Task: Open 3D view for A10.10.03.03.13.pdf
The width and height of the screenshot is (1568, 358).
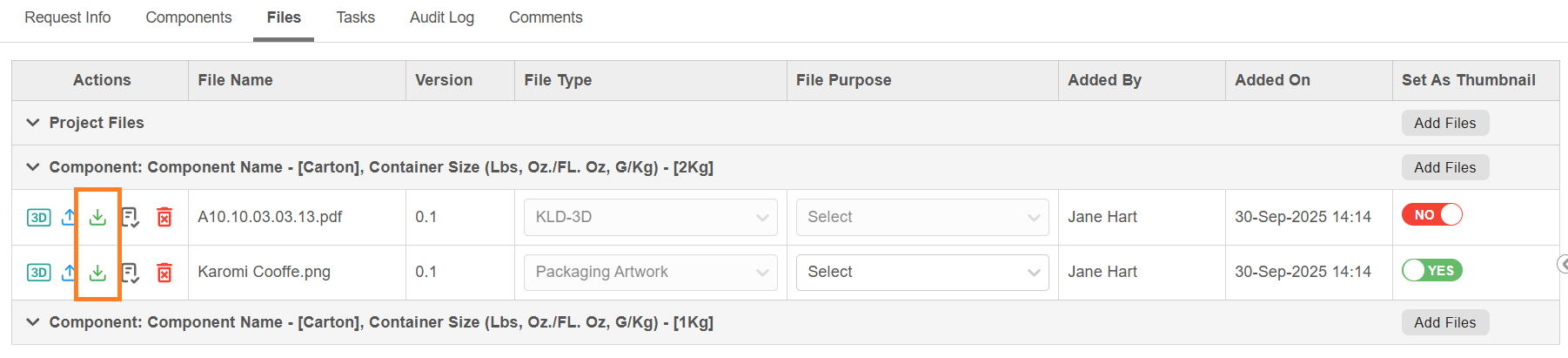Action: point(39,217)
